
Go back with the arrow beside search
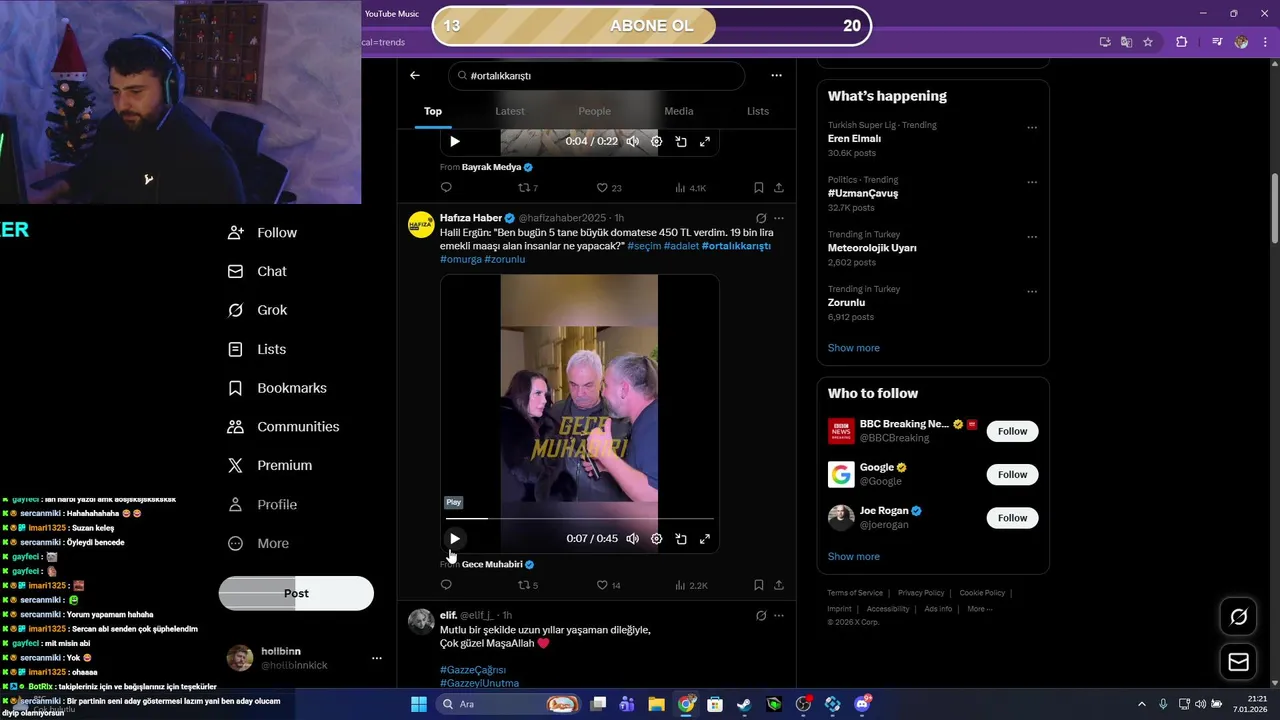415,75
